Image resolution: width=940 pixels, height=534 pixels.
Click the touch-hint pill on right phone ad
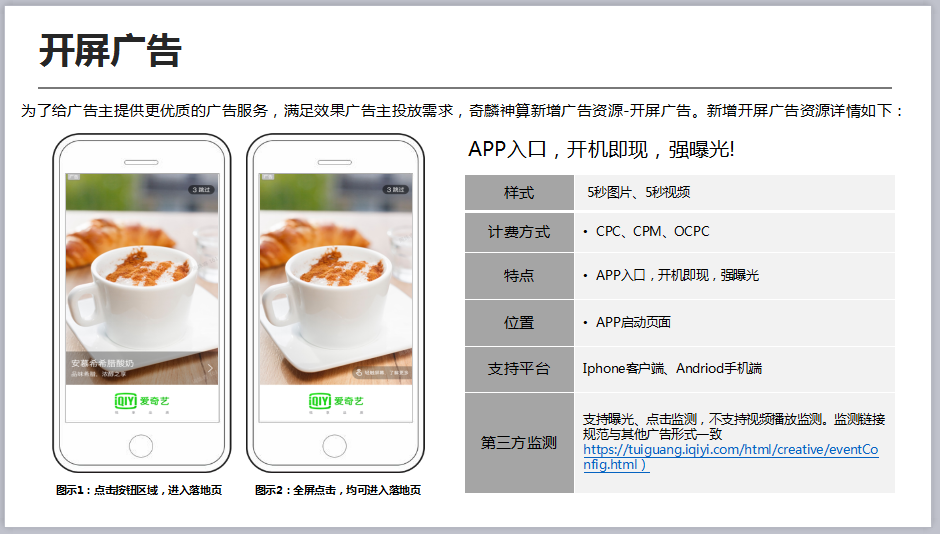click(x=381, y=372)
